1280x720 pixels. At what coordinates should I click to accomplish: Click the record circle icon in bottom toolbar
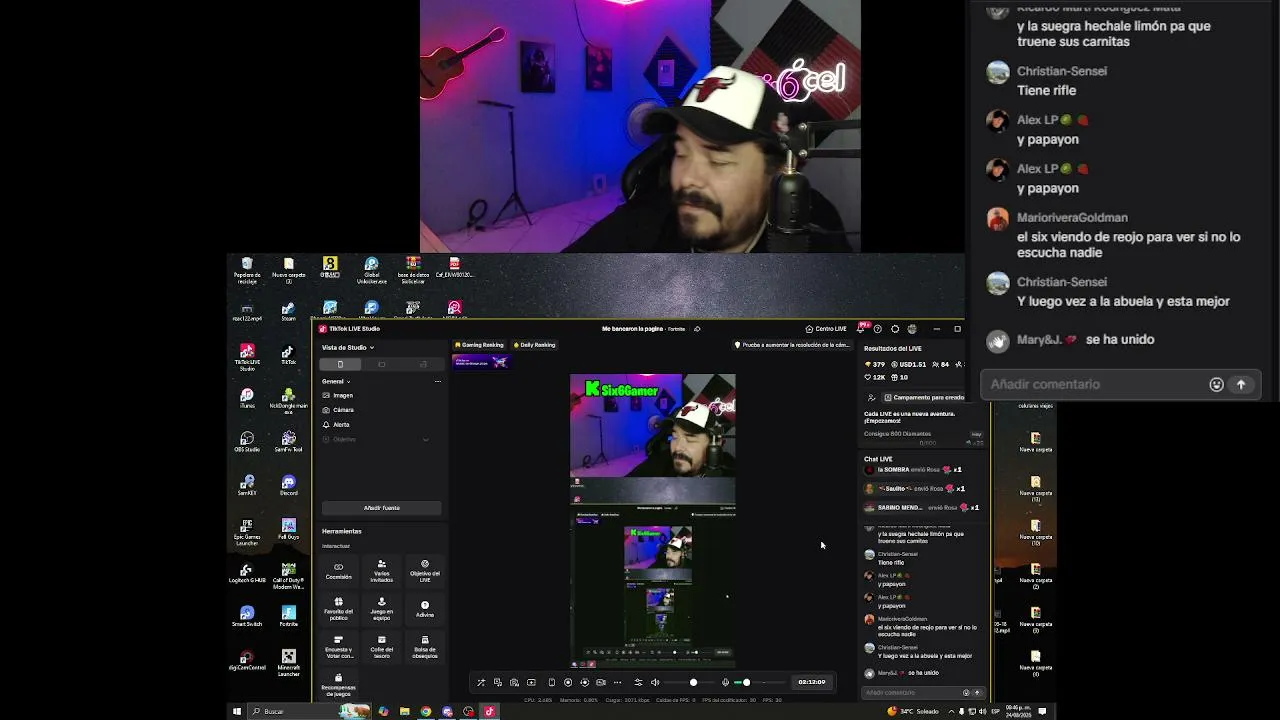[568, 682]
